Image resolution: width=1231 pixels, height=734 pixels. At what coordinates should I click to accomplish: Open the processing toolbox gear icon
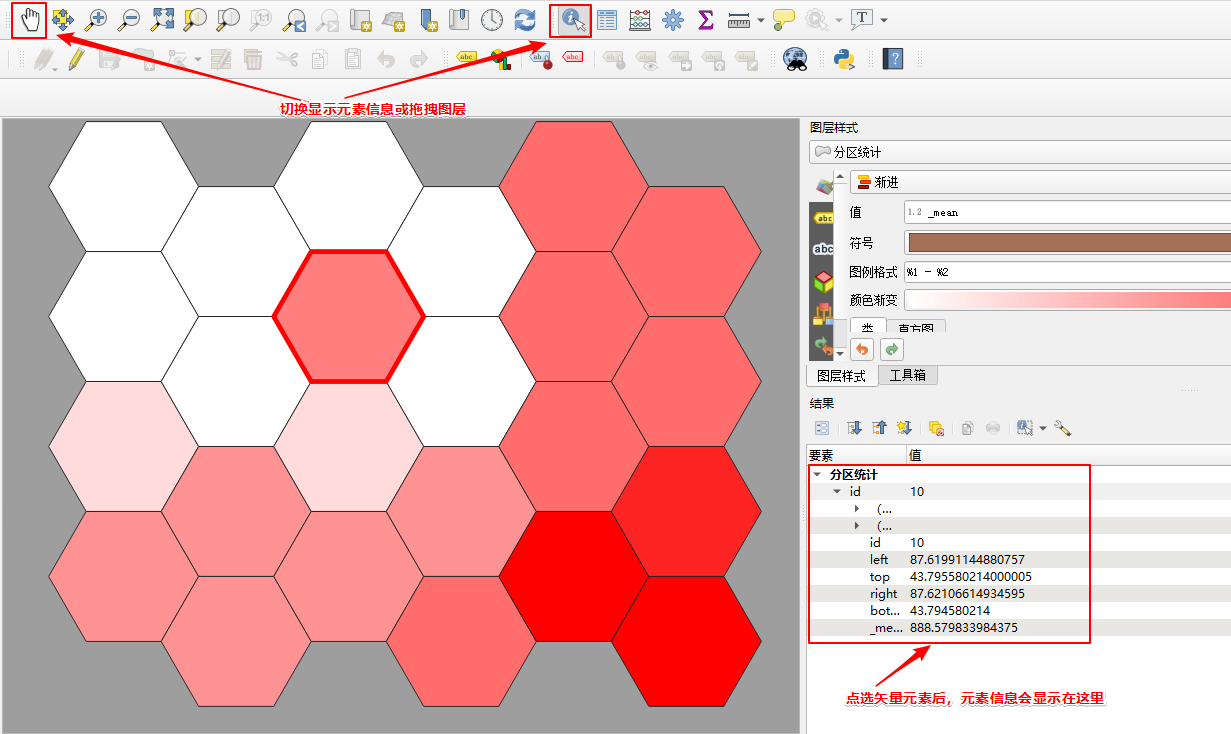point(673,19)
